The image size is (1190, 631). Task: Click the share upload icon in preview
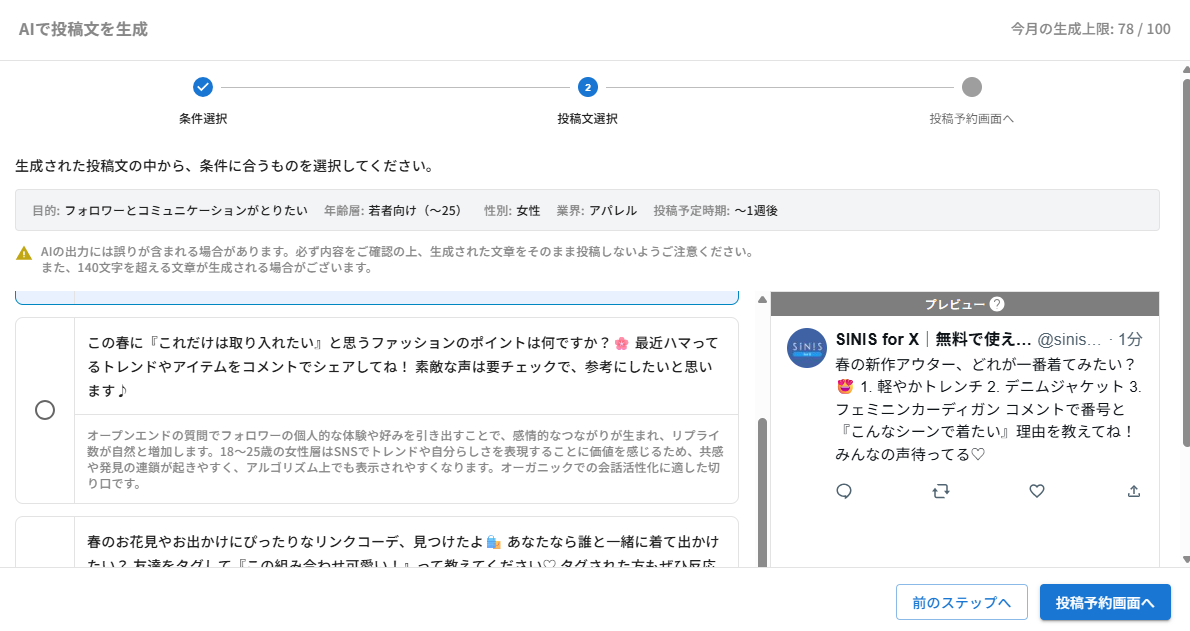(1134, 491)
